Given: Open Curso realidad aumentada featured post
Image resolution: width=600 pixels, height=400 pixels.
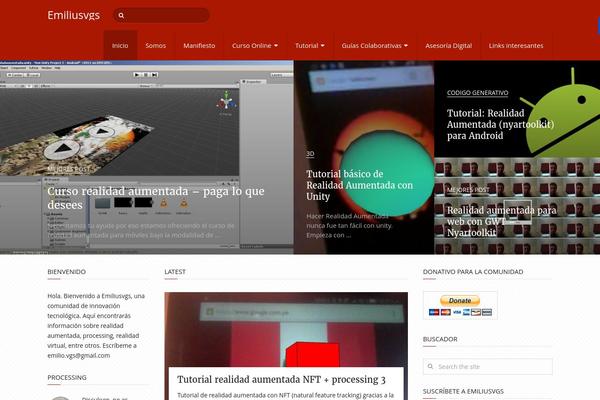Looking at the screenshot, I should (156, 198).
